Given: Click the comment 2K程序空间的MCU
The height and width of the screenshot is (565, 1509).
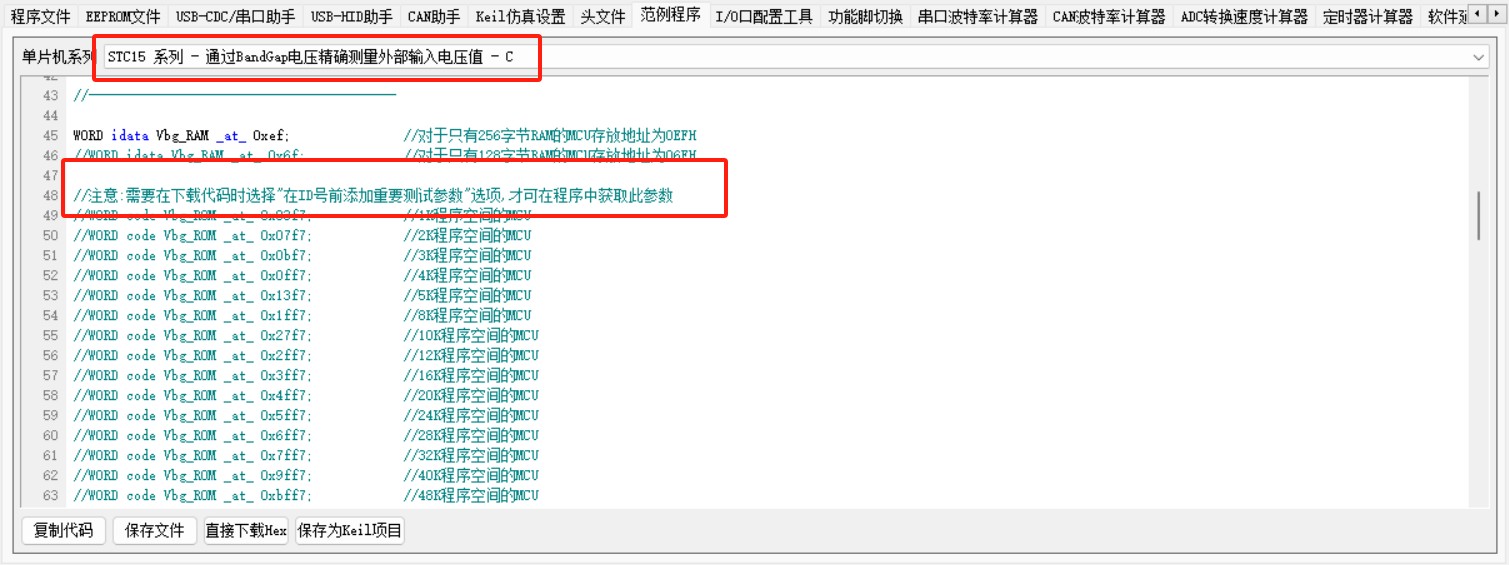Looking at the screenshot, I should (467, 235).
